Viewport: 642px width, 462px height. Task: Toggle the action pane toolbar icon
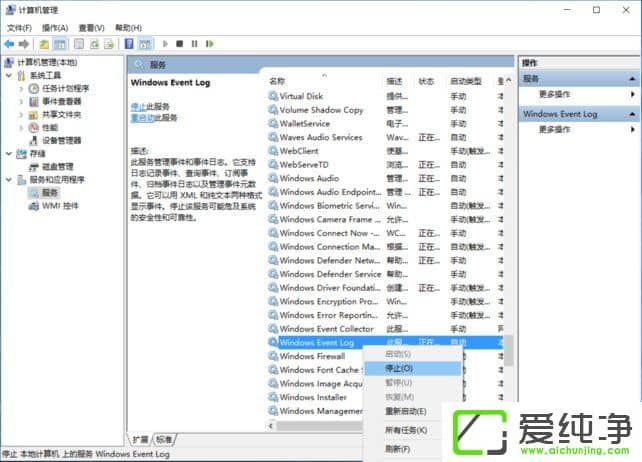145,43
